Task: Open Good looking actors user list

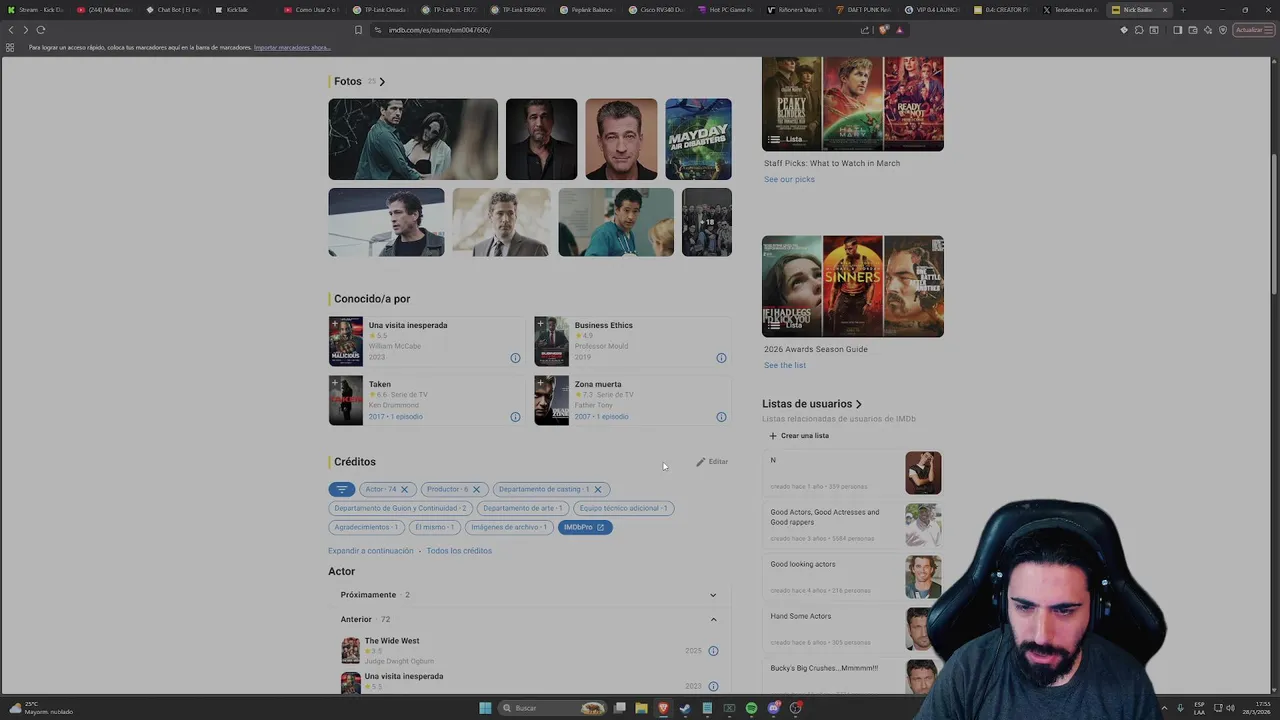Action: [x=803, y=564]
